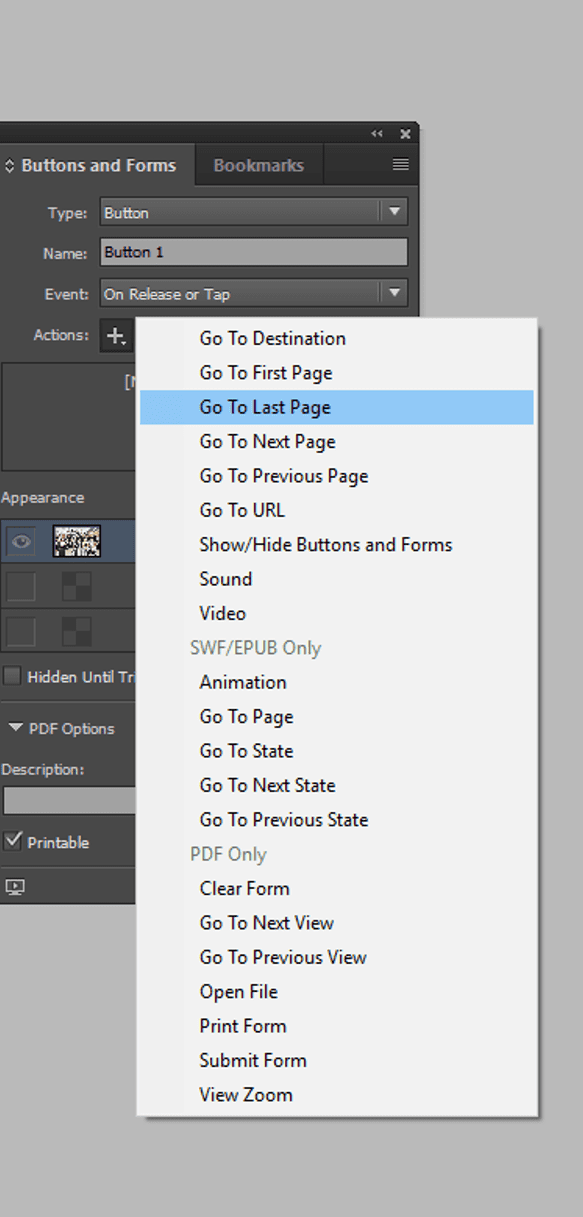Open the Event dropdown showing On Release or Tap
The image size is (583, 1217).
tap(254, 294)
